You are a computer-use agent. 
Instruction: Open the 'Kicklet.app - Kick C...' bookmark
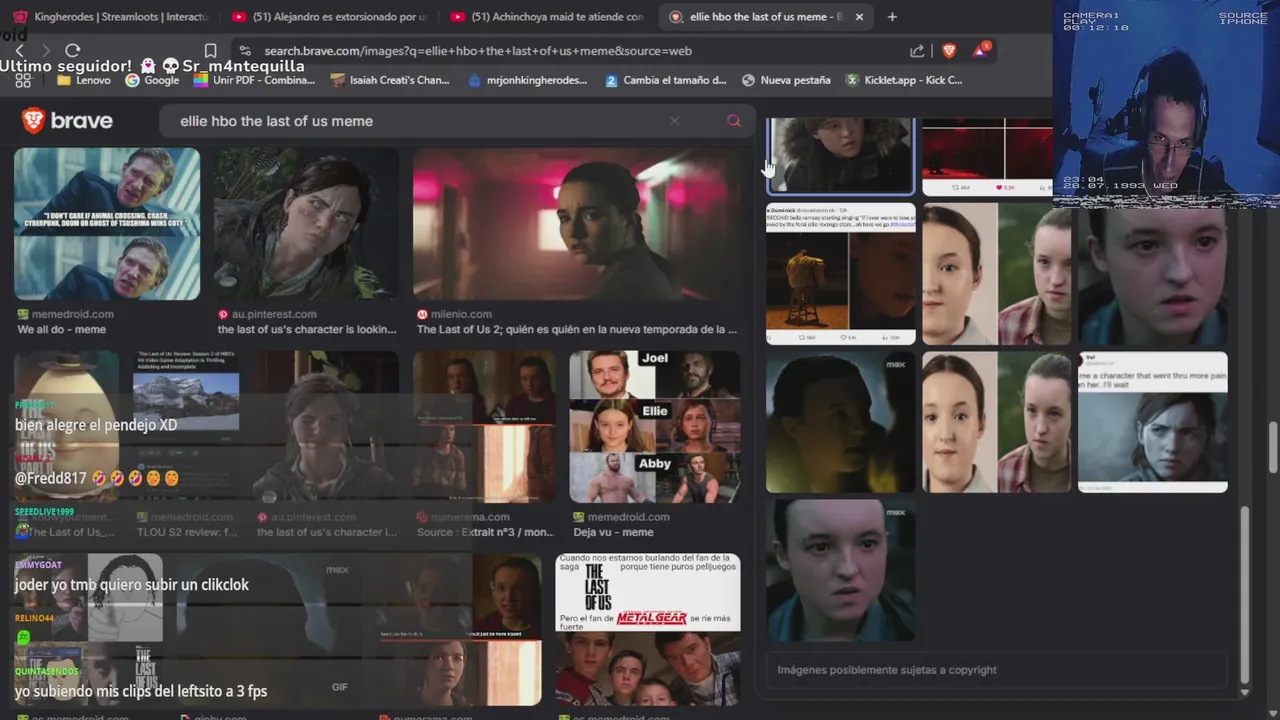point(904,80)
